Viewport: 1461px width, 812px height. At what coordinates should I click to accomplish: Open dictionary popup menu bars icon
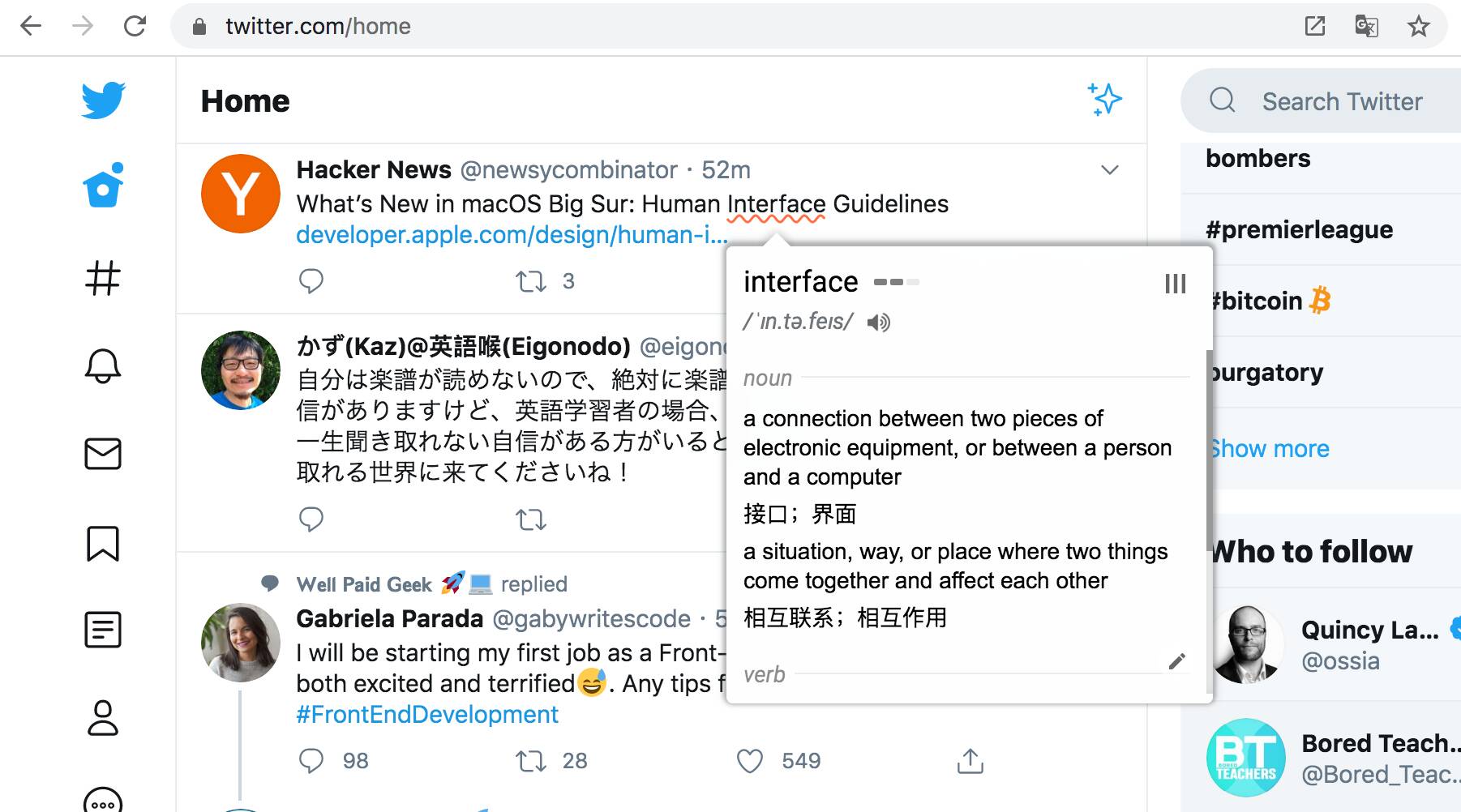[1175, 284]
